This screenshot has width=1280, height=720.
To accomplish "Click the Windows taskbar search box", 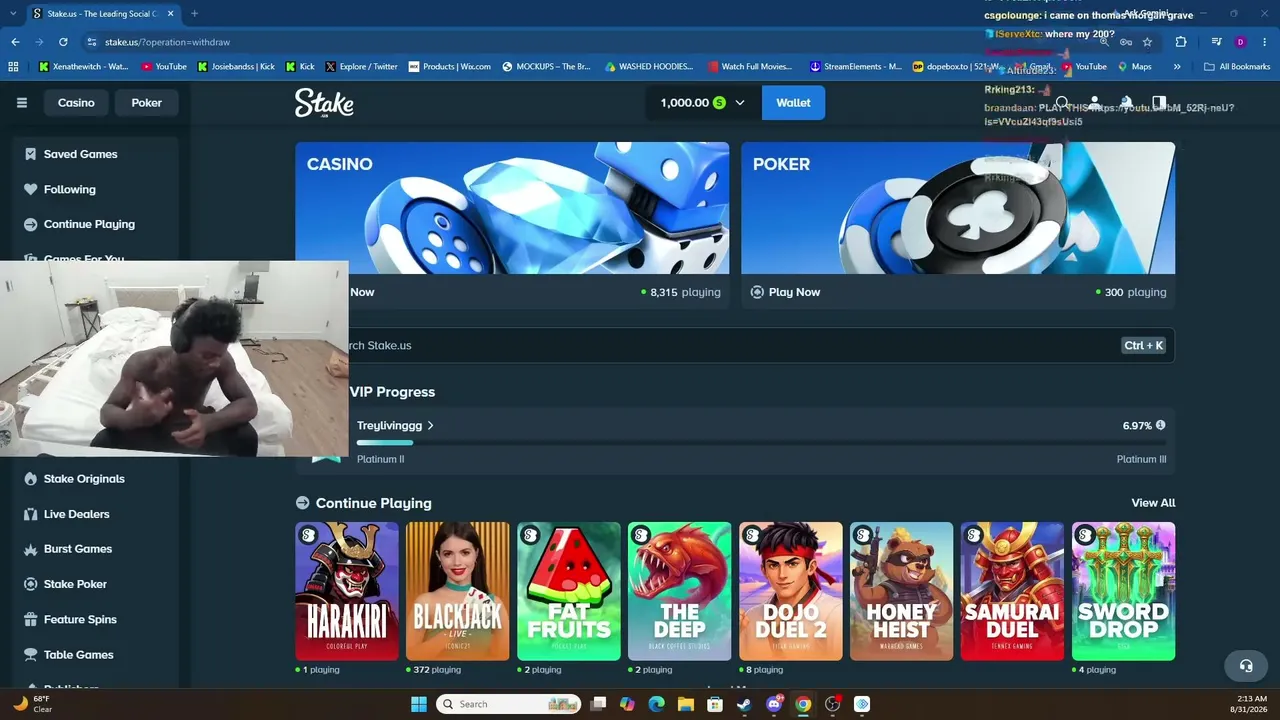I will pos(508,704).
